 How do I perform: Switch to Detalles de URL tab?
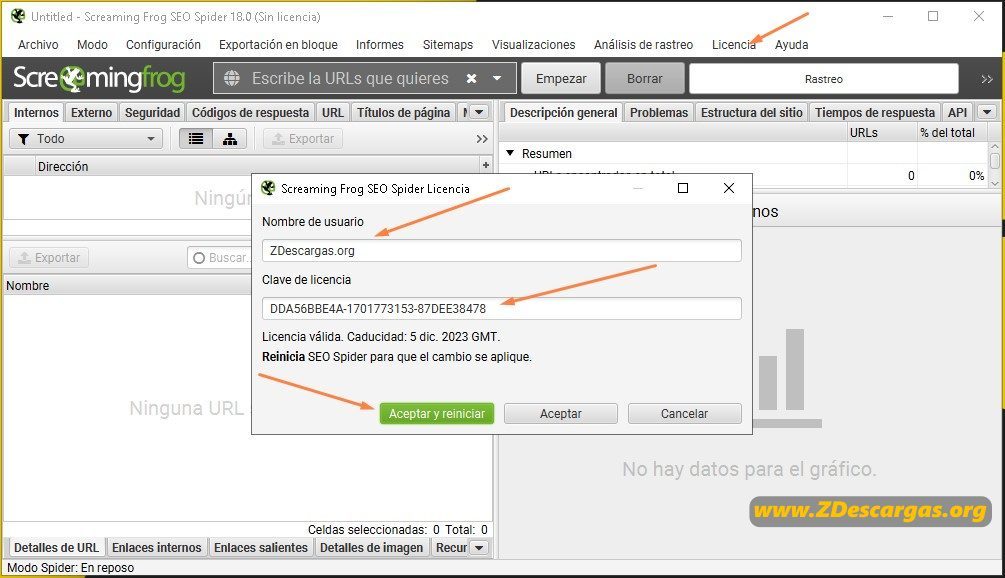tap(56, 548)
